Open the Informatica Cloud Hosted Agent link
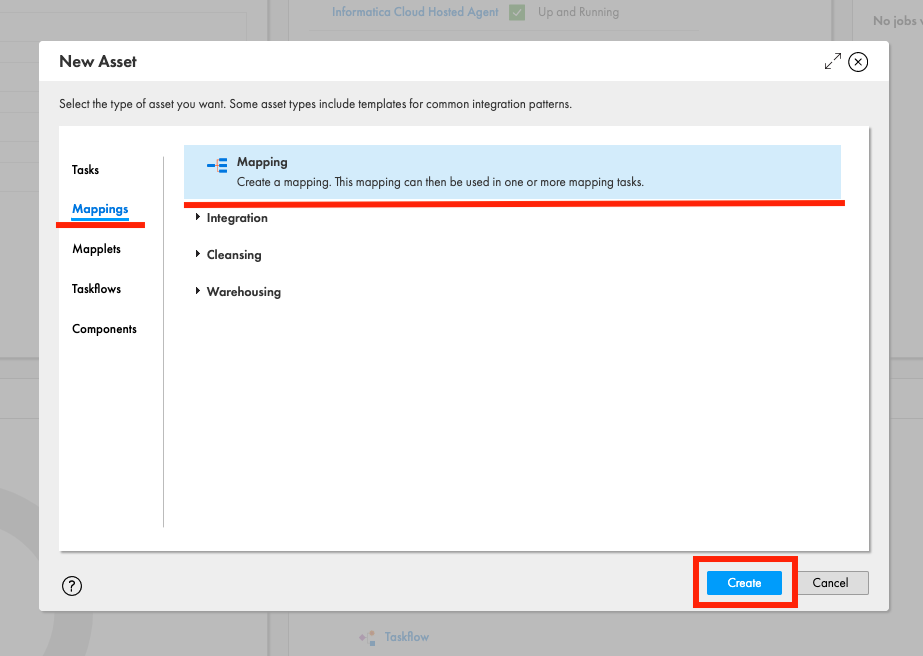 (x=414, y=12)
